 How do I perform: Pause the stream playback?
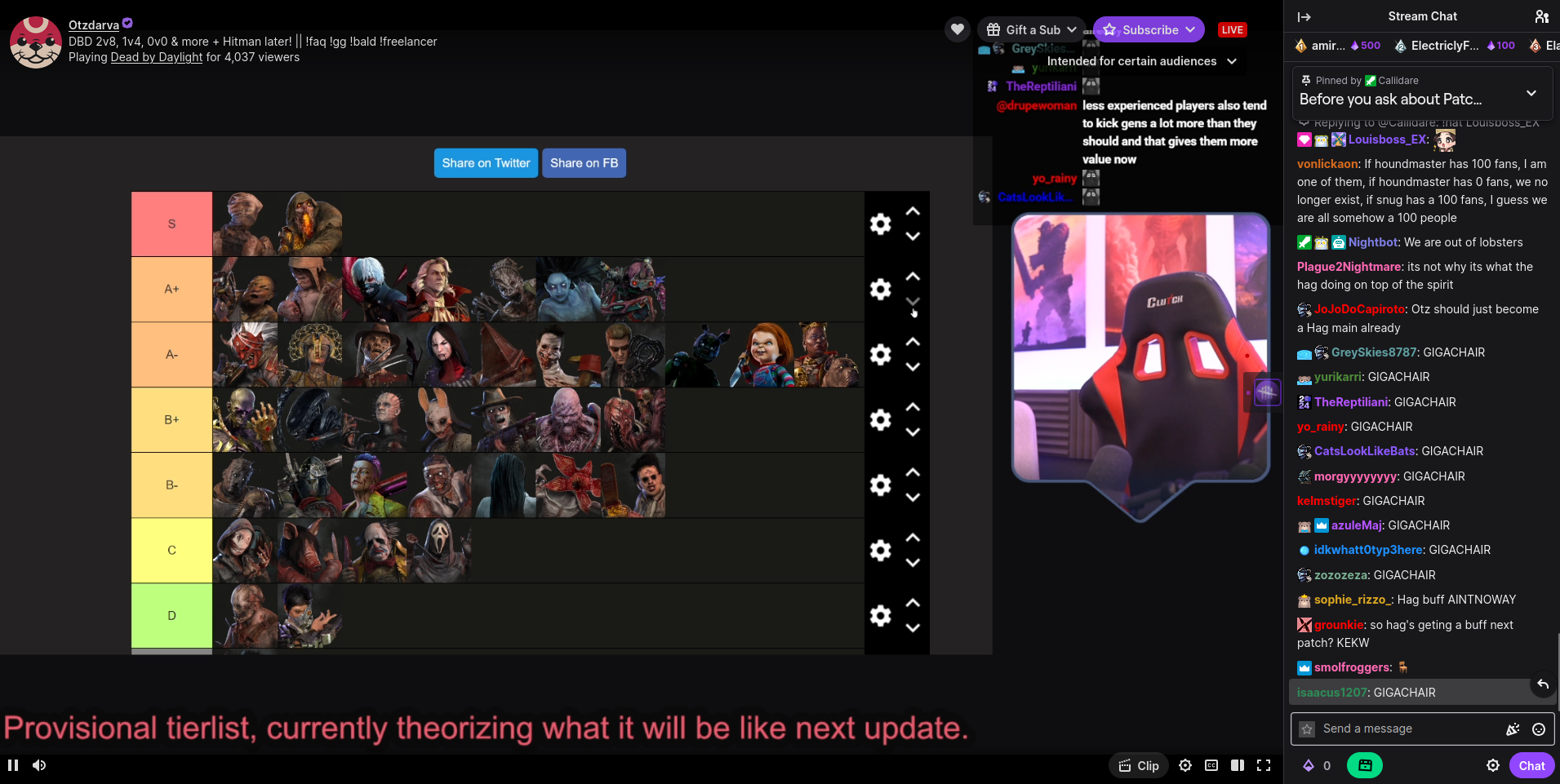coord(13,765)
